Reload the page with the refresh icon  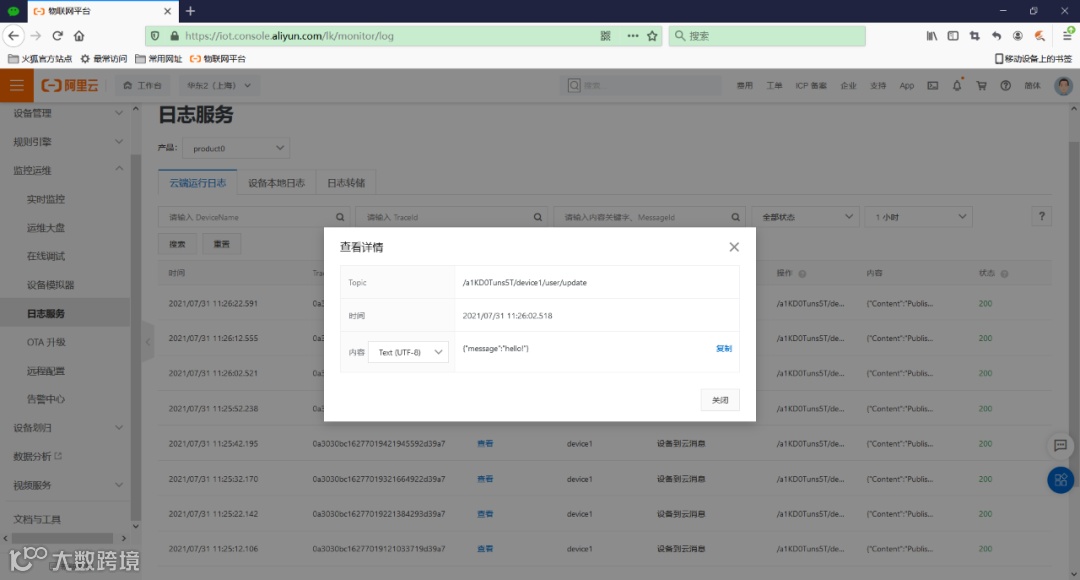click(x=58, y=36)
